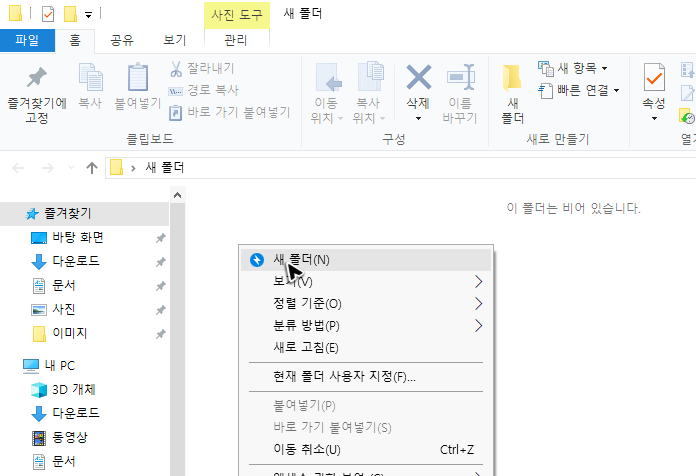
Task: Open 빠른 연결 dropdown
Action: 578,91
